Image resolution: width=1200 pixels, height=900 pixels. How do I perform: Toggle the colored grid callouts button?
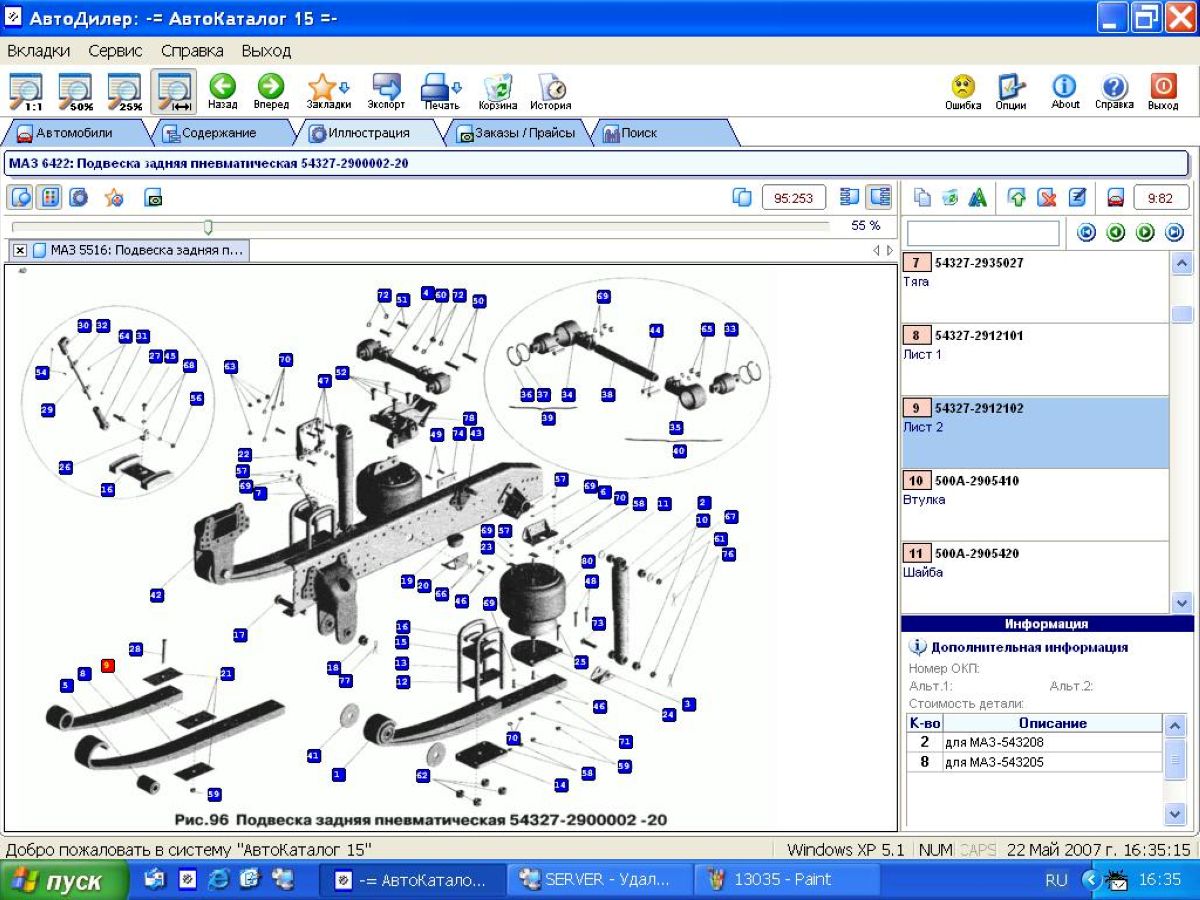click(x=48, y=197)
